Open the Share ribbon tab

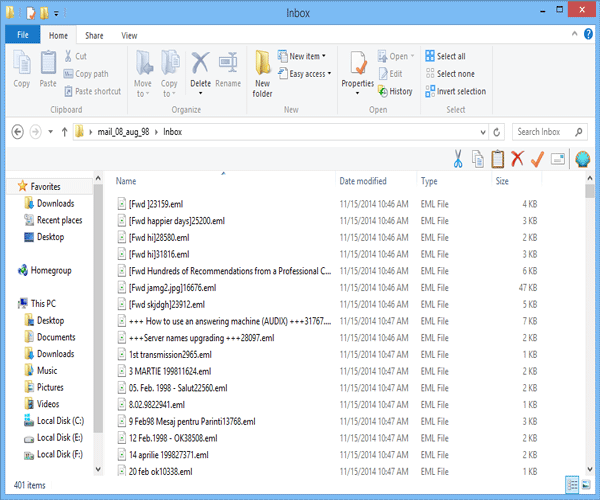coord(94,35)
